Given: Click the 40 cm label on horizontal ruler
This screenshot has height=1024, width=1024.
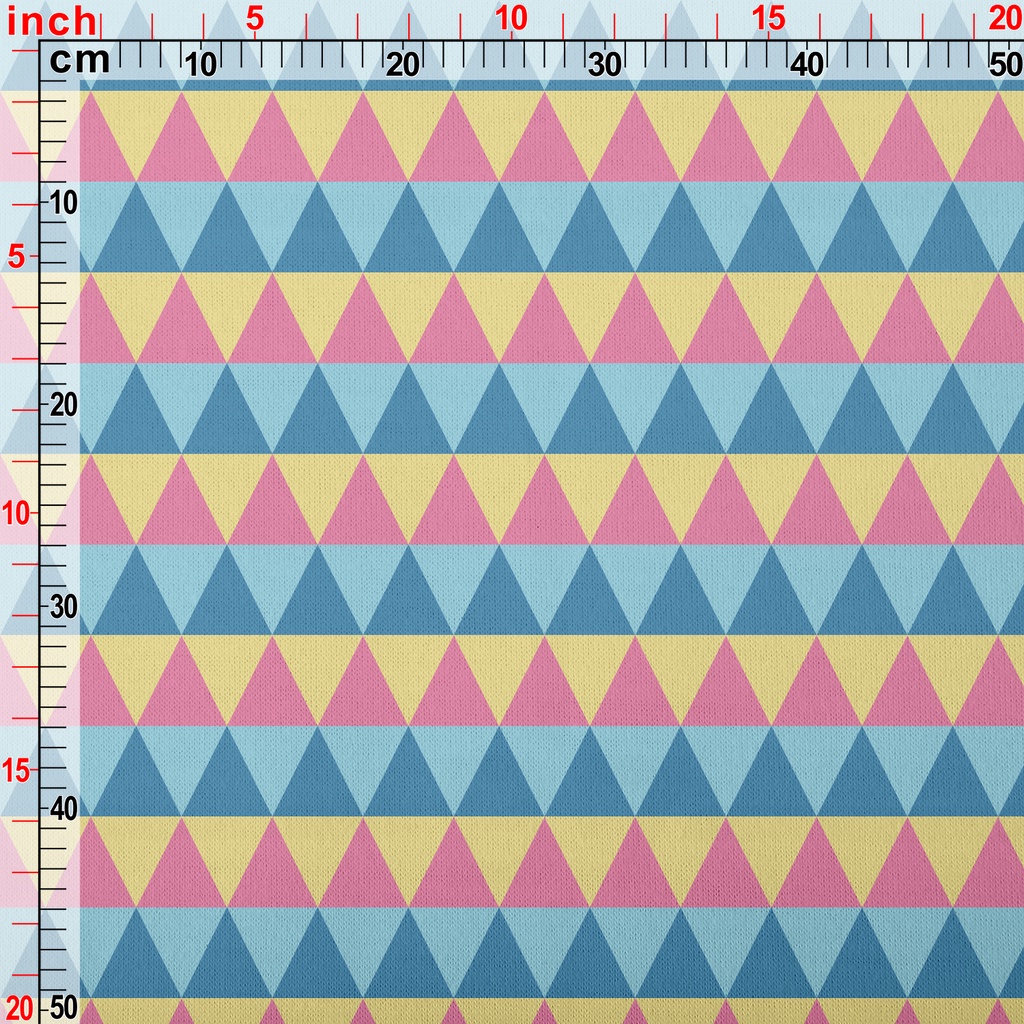Looking at the screenshot, I should (x=807, y=65).
